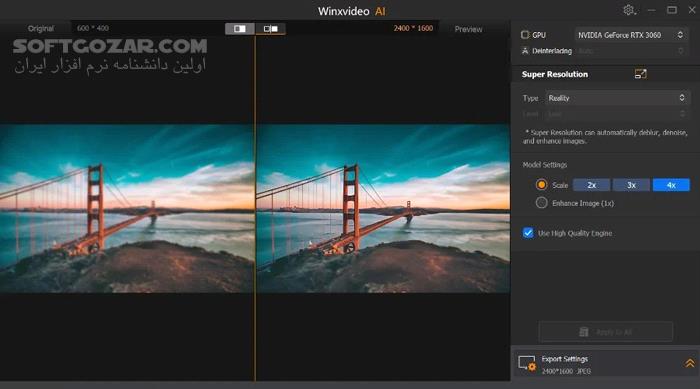The height and width of the screenshot is (389, 700).
Task: Choose the 2x scale option
Action: pyautogui.click(x=592, y=185)
